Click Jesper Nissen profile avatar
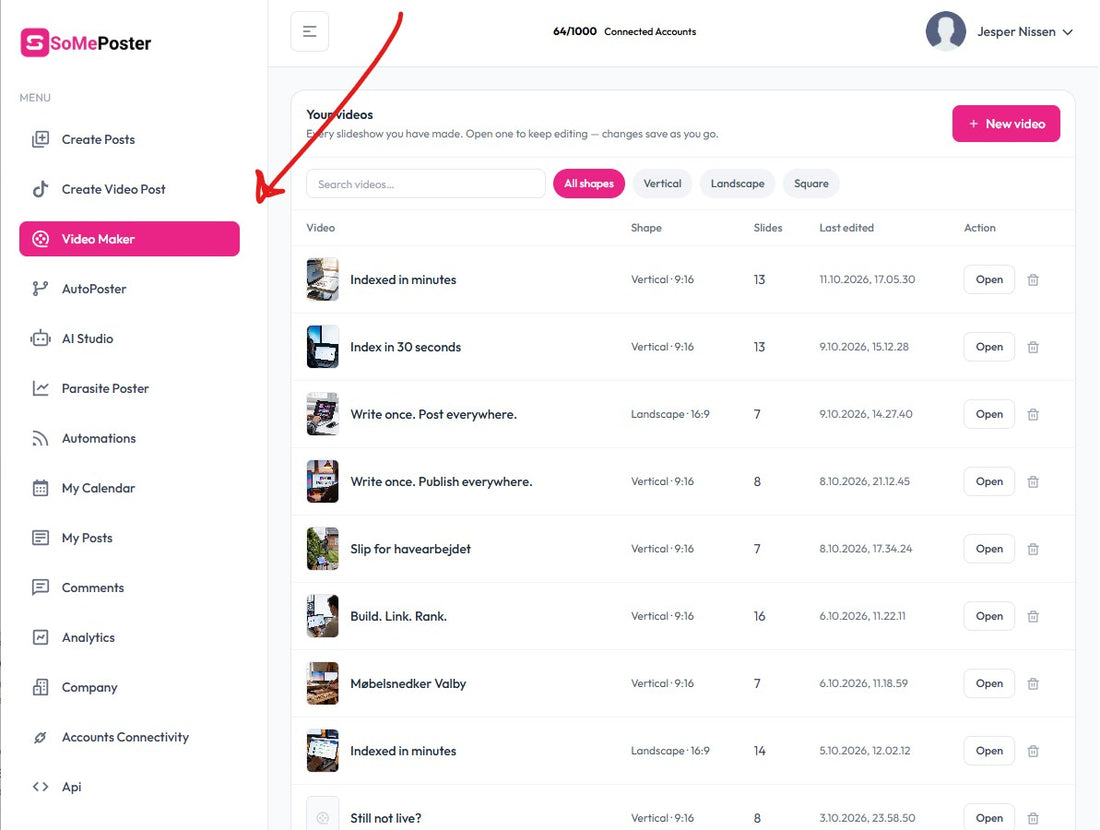The width and height of the screenshot is (1100, 830). (946, 31)
